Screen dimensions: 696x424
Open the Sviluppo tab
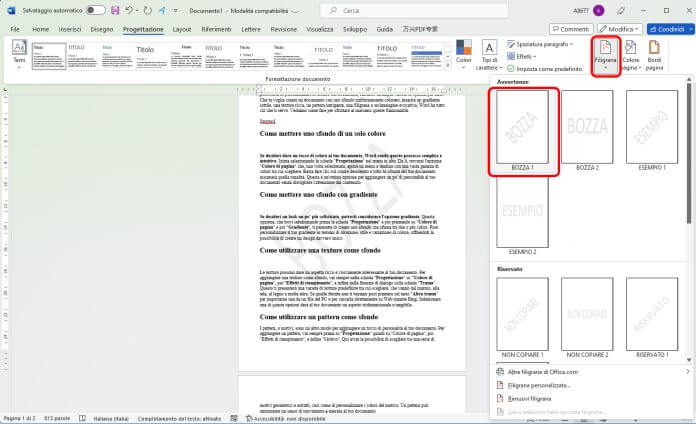[355, 29]
